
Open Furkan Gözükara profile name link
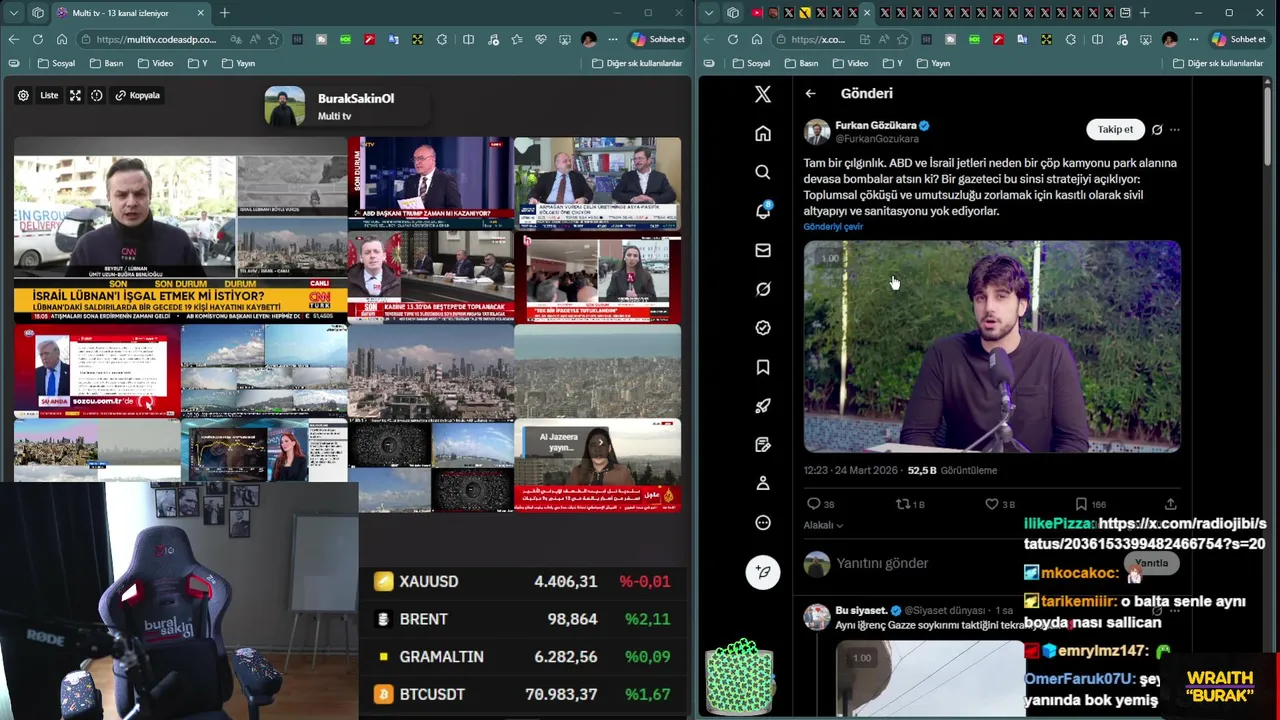[x=876, y=126]
